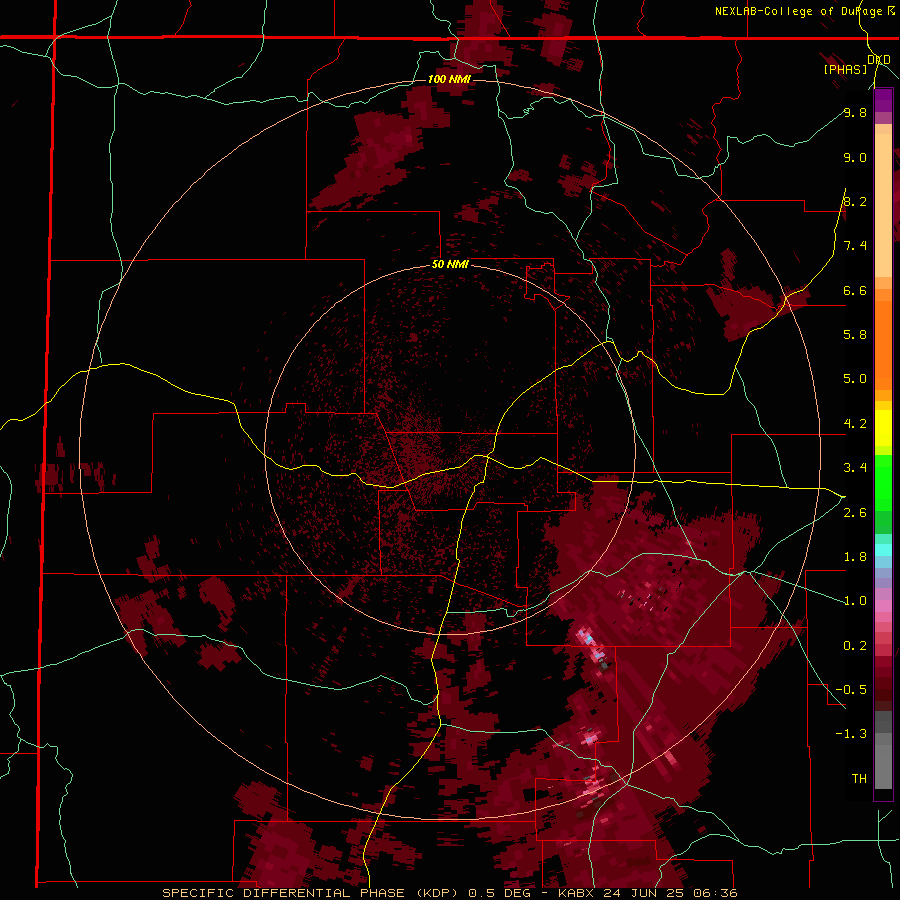Click the 5.8 legend value
Image resolution: width=900 pixels, height=900 pixels.
[x=855, y=334]
